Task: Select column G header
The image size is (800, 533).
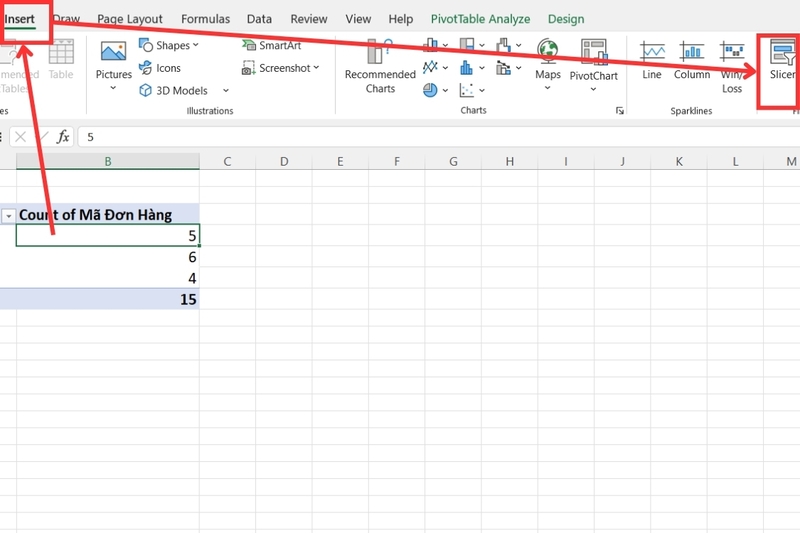Action: coord(453,162)
